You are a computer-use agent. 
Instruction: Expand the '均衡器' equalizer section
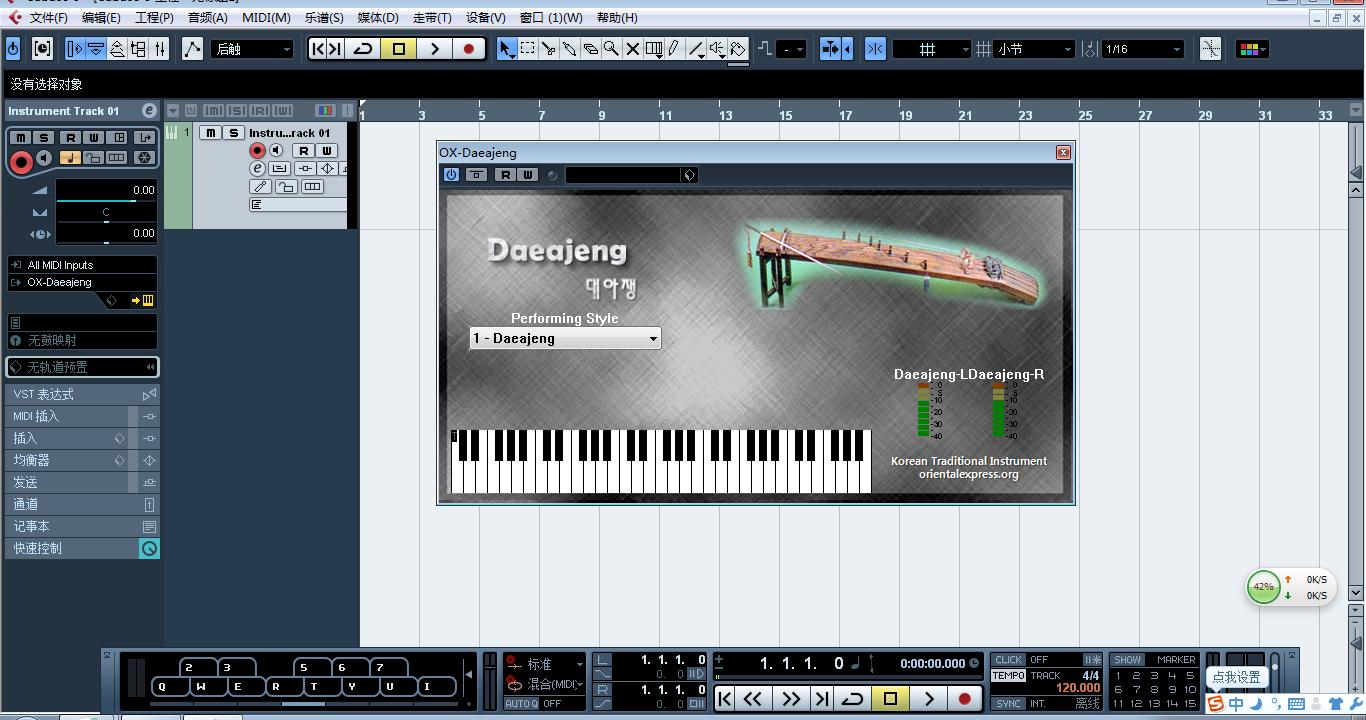82,460
